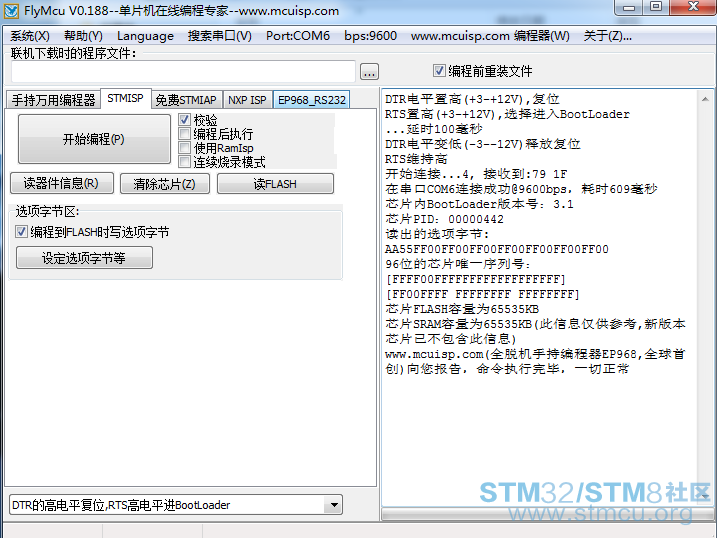The width and height of the screenshot is (717, 538).
Task: Click the log line 96位的芯片唯一序列号
Action: (x=458, y=264)
